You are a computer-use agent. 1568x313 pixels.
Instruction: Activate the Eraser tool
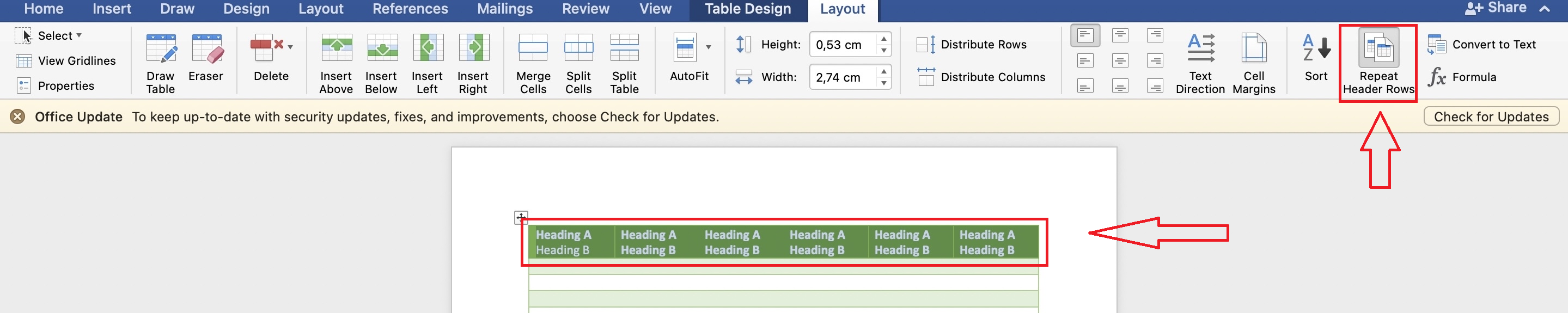(206, 58)
